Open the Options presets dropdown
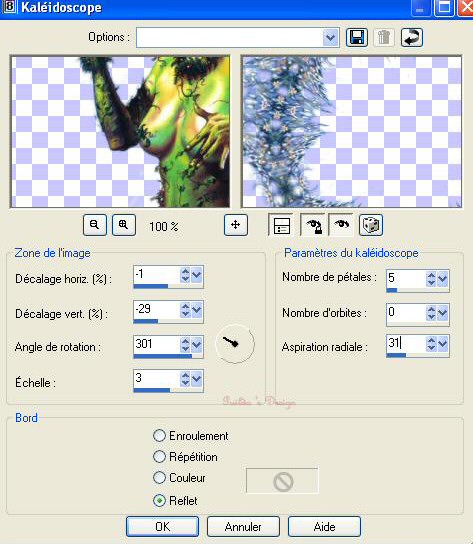The image size is (473, 544). click(x=330, y=37)
